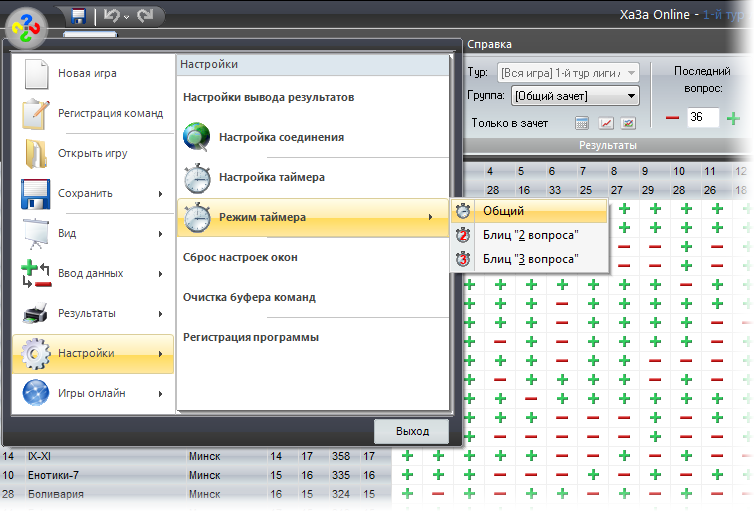755x512 pixels.
Task: Open the Тур dropdown list
Action: click(x=568, y=73)
